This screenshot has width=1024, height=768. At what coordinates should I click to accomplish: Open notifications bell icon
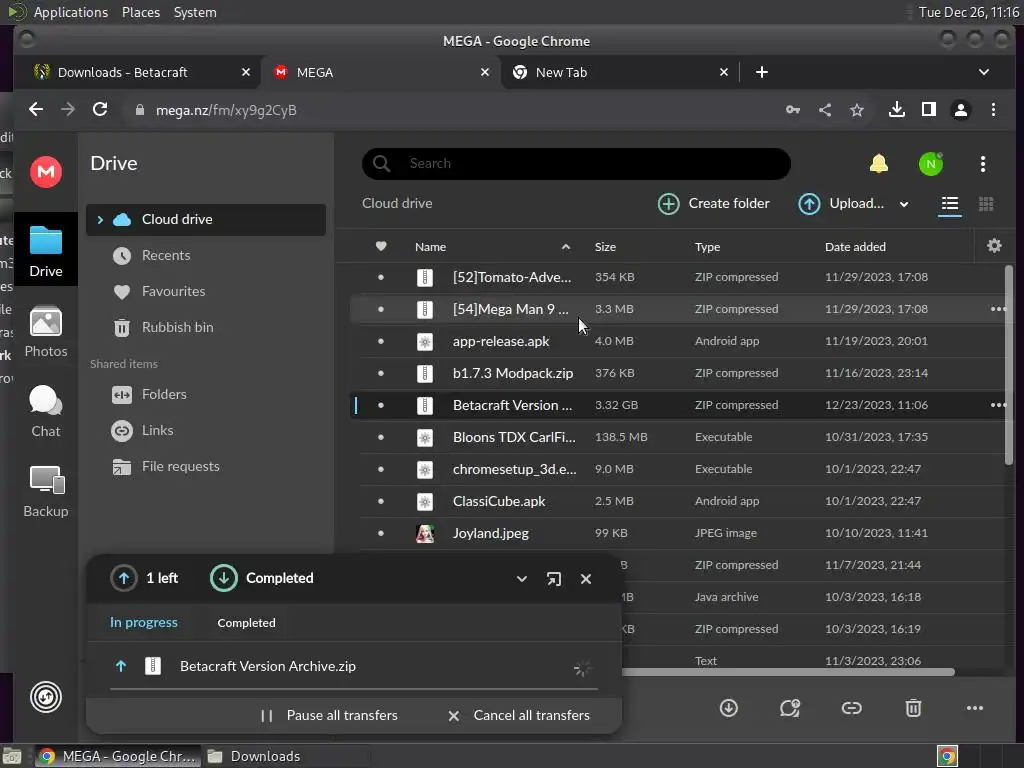click(878, 164)
